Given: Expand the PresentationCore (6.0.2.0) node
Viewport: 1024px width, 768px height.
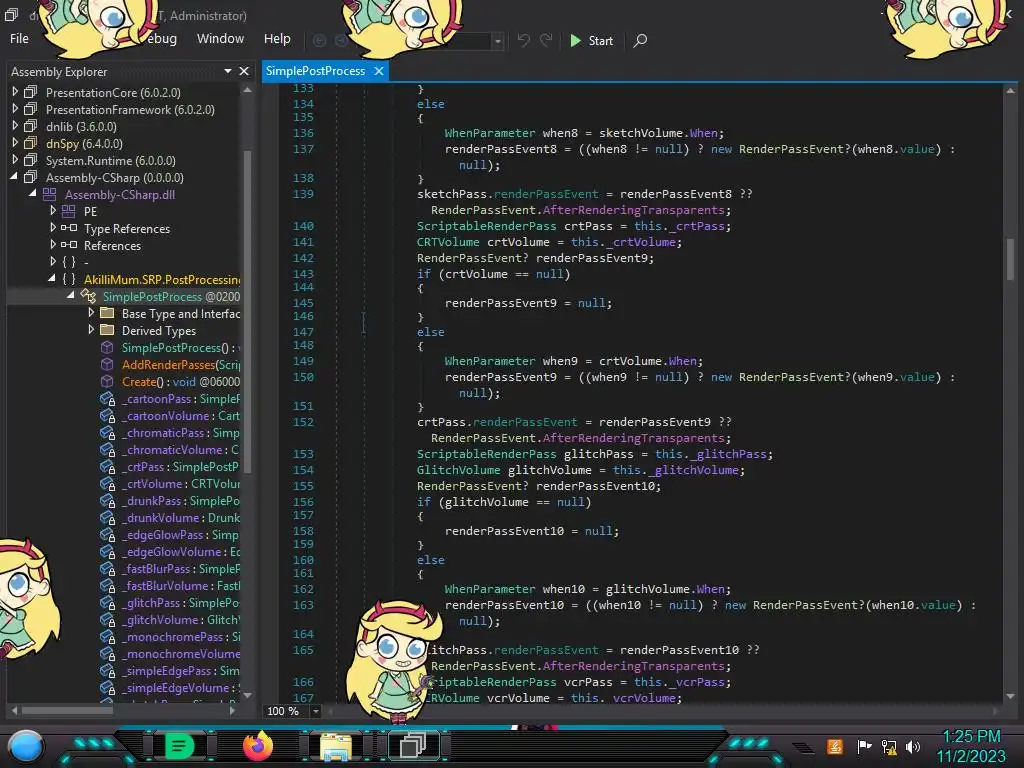Looking at the screenshot, I should pos(15,92).
